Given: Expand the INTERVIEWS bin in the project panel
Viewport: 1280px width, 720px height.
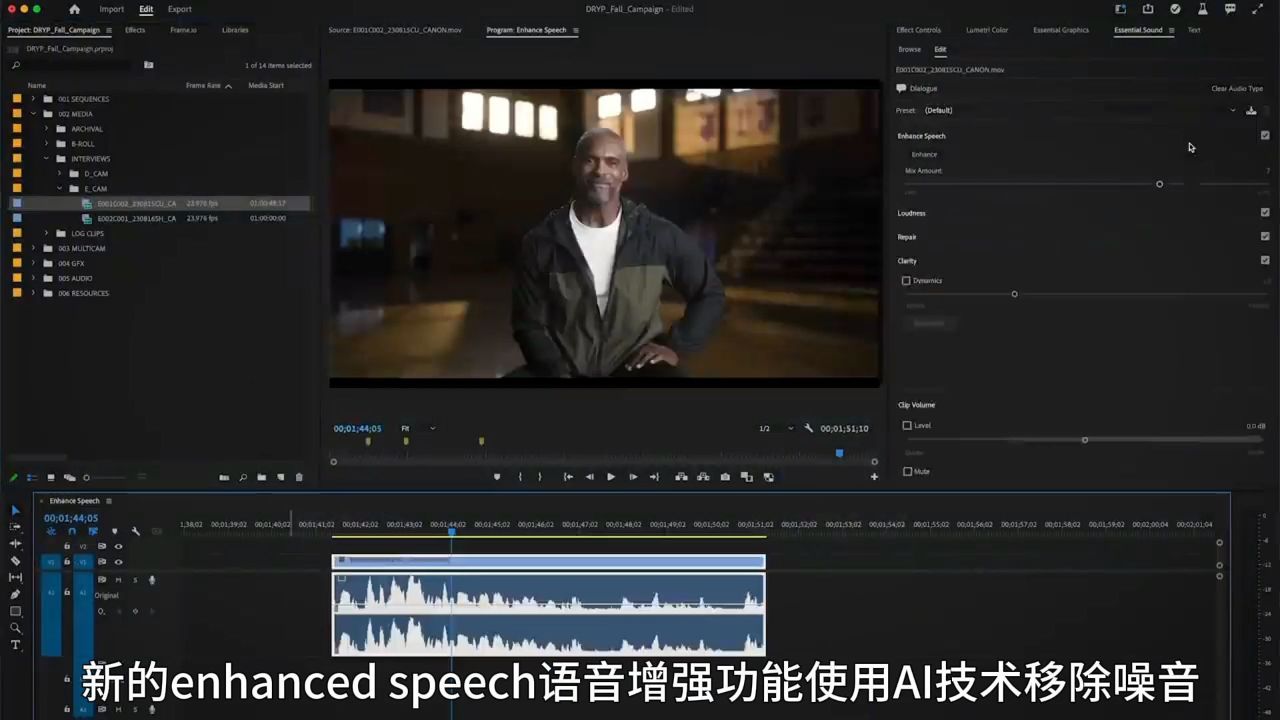Looking at the screenshot, I should tap(47, 158).
